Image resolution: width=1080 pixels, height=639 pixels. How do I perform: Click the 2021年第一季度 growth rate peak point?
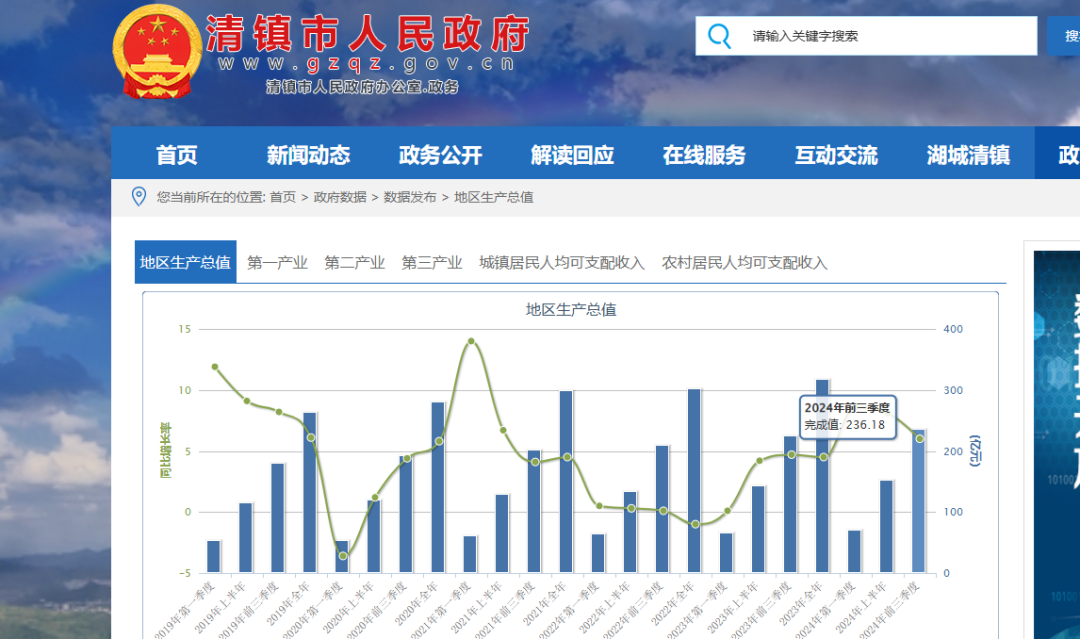pos(471,341)
